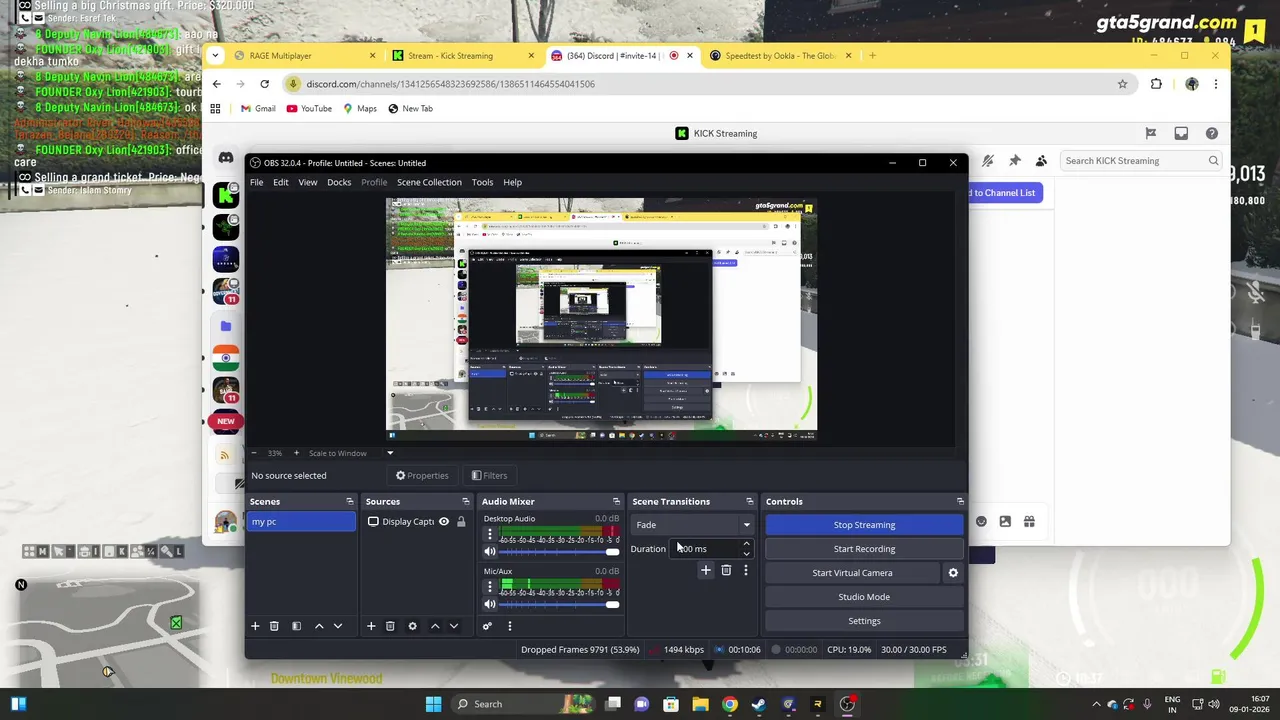Show hidden system tray icons chevron

pos(1096,704)
